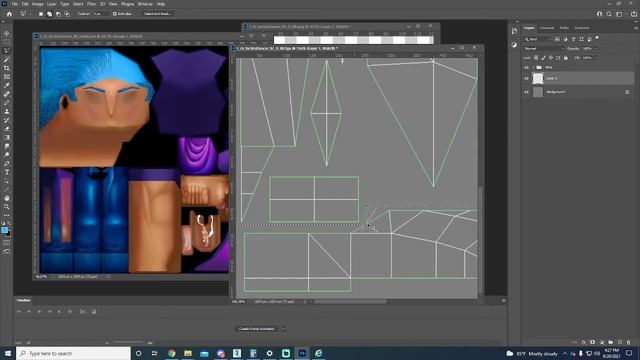Open the Opacity dropdown arrow
640x360 pixels.
596,49
